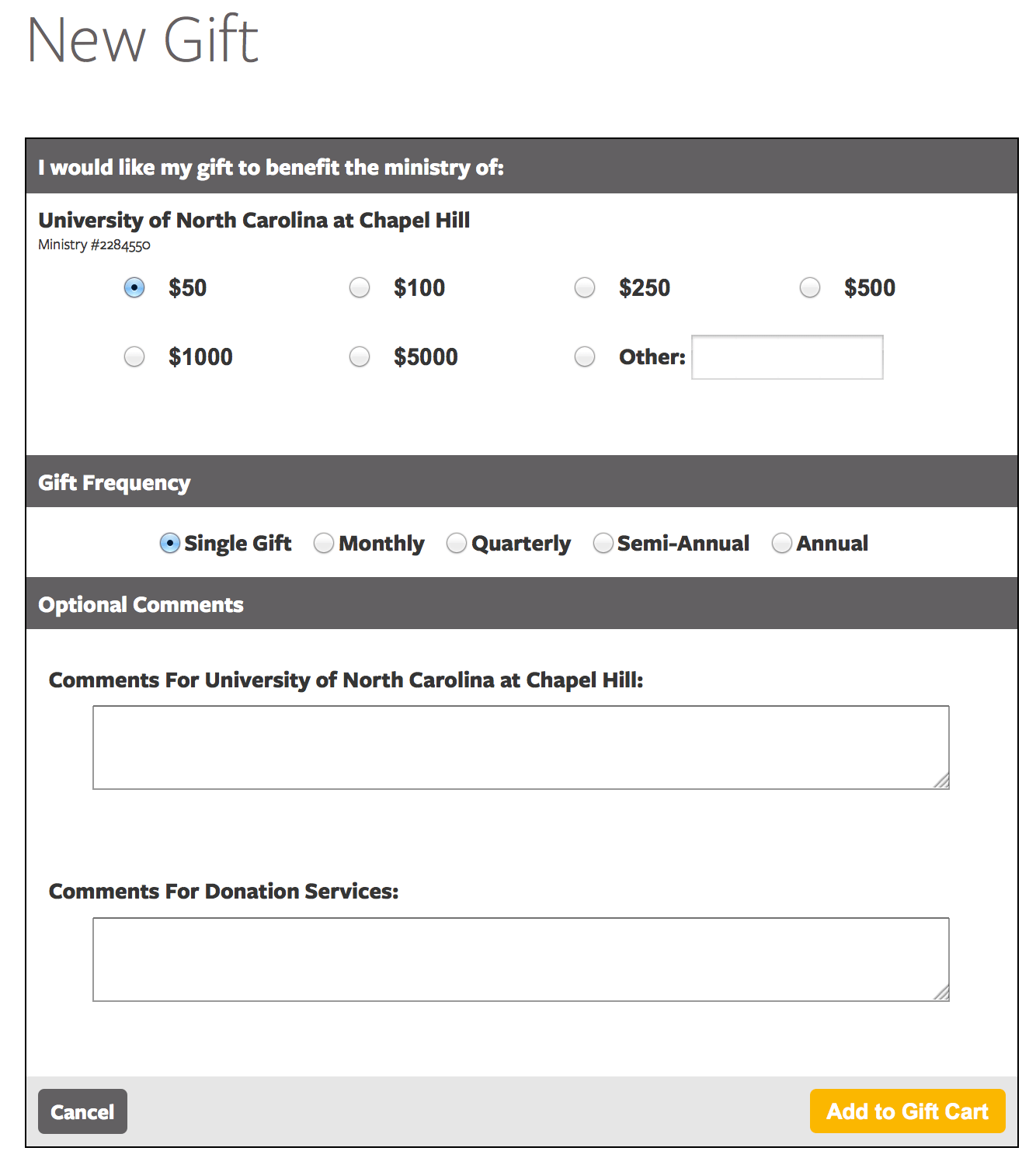1036x1165 pixels.
Task: Select the $5000 gift amount
Action: coord(360,356)
